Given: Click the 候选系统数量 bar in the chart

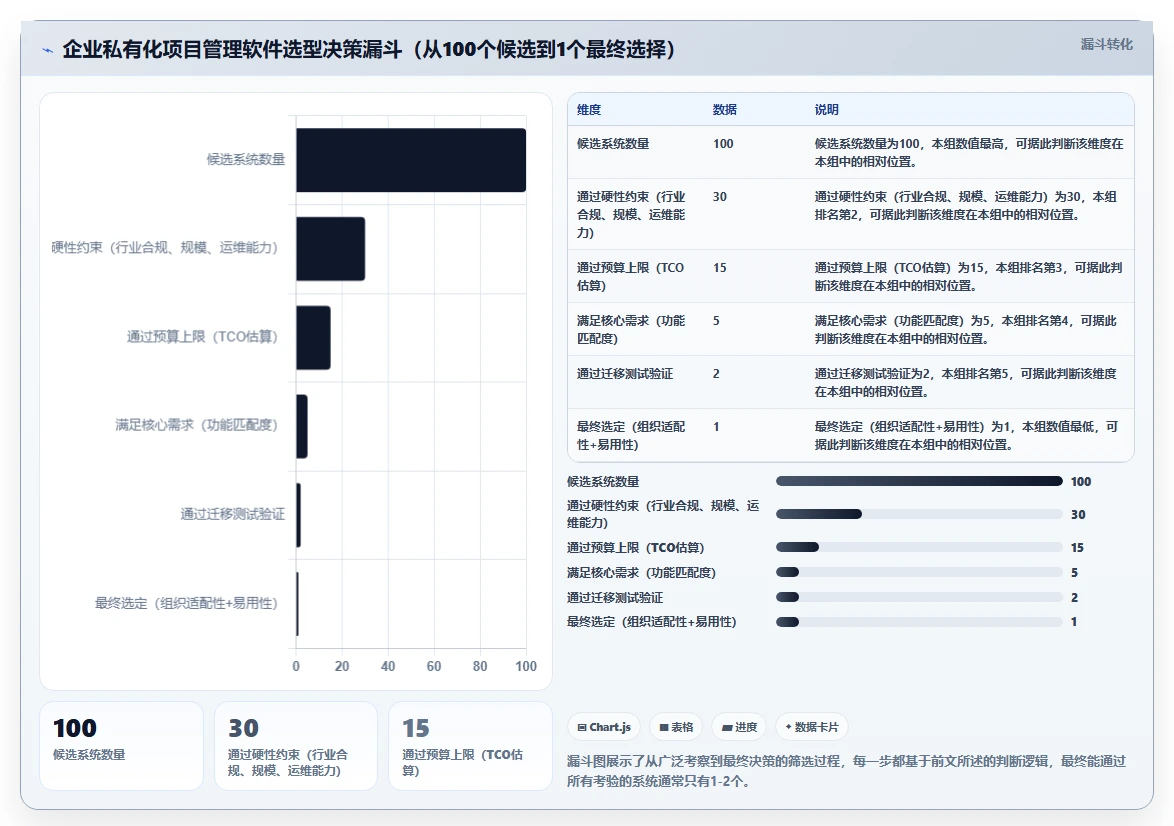Looking at the screenshot, I should [411, 160].
